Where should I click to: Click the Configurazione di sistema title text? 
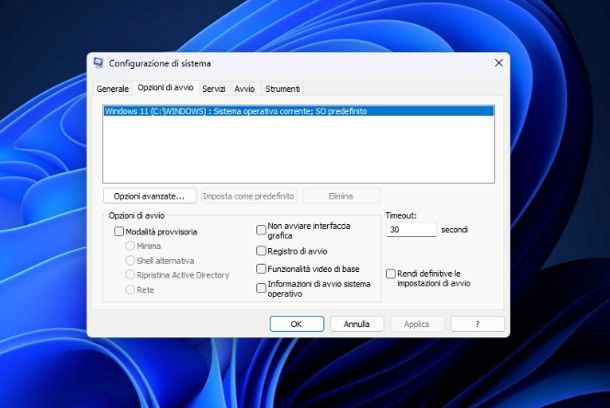click(160, 63)
